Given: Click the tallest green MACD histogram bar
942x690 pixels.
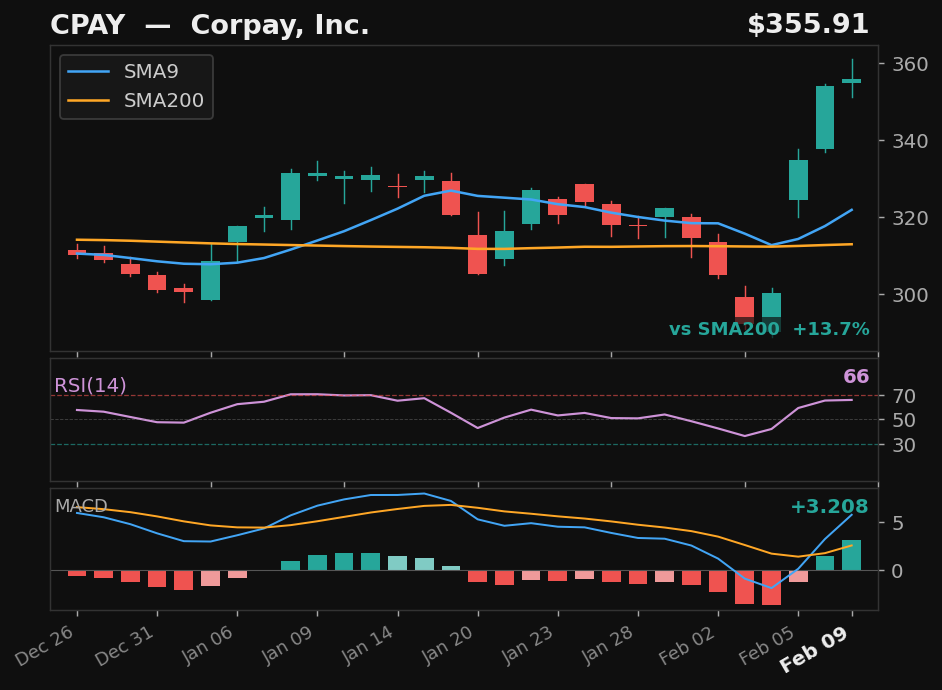Looking at the screenshot, I should (851, 555).
